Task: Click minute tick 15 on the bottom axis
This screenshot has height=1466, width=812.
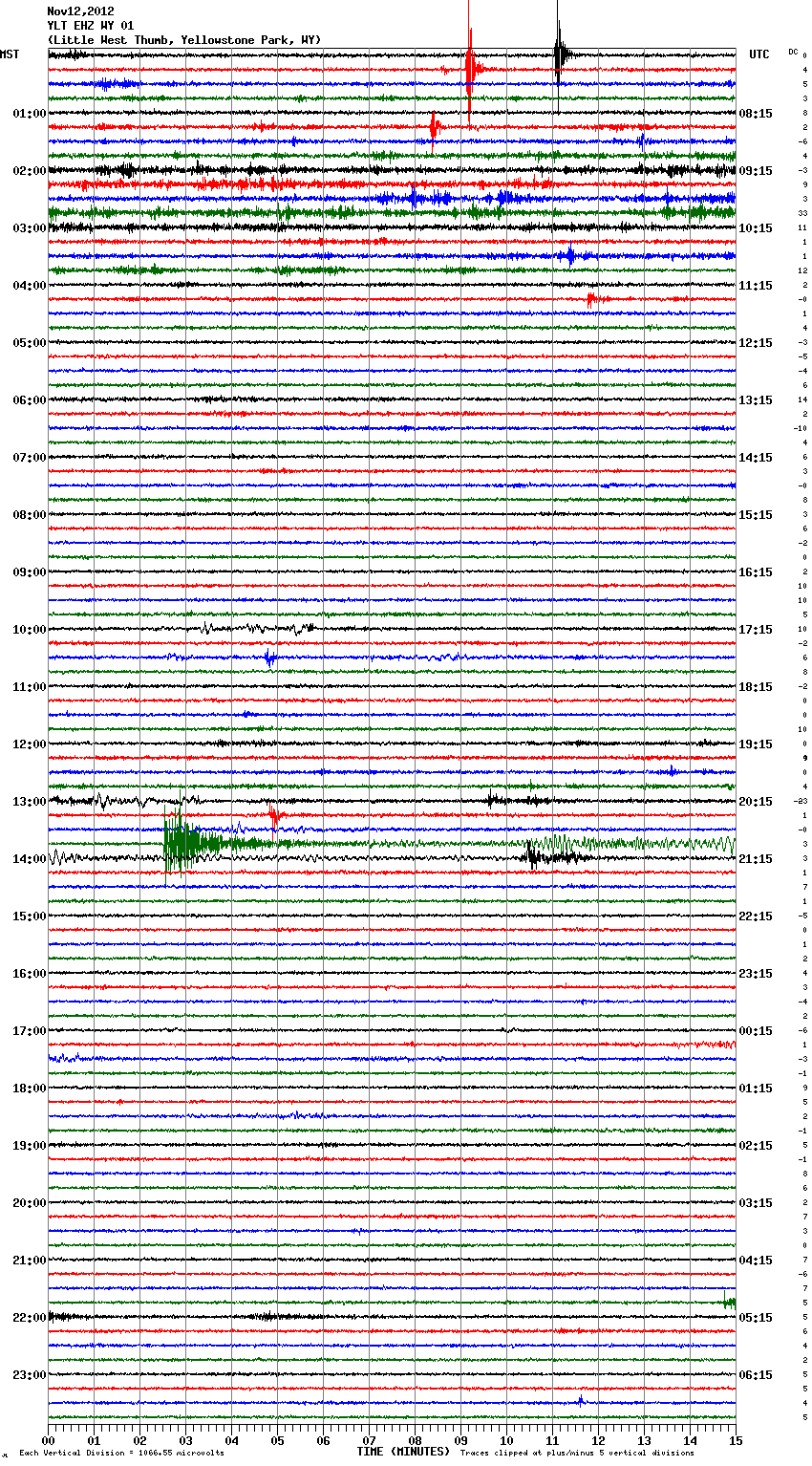Action: [x=736, y=1439]
